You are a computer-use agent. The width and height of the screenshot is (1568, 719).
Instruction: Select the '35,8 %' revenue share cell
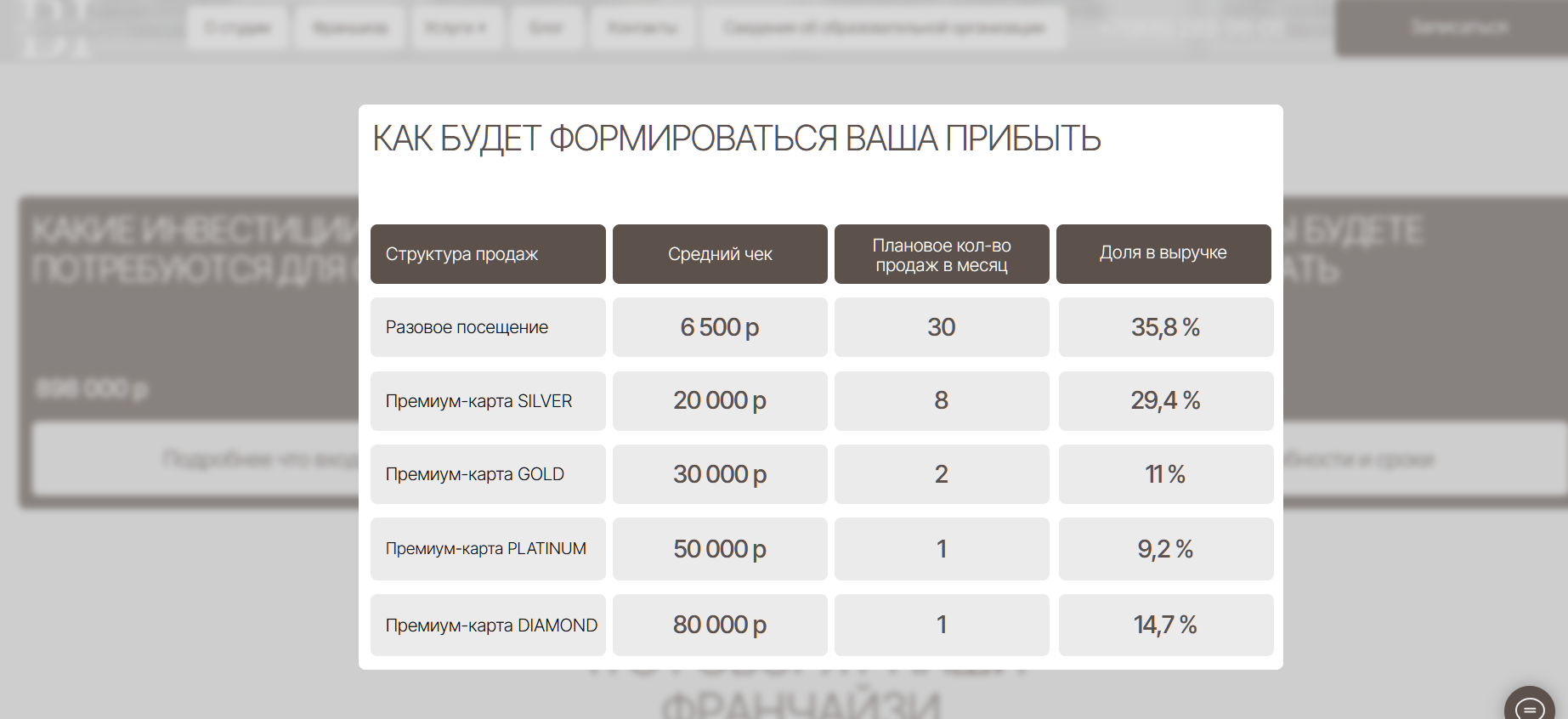point(1166,327)
